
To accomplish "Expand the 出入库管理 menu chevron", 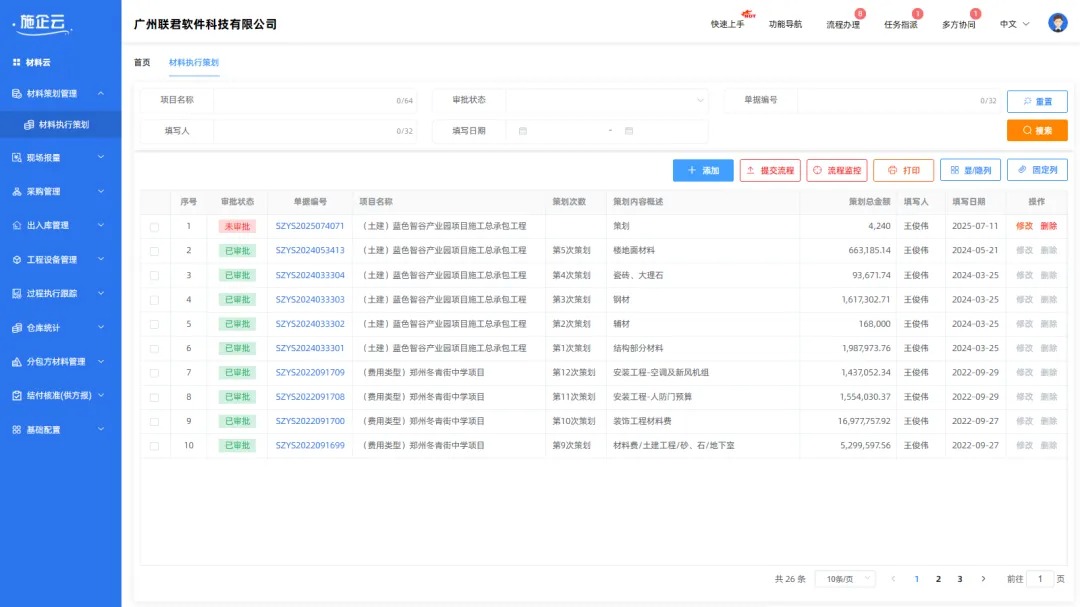I will pos(101,225).
